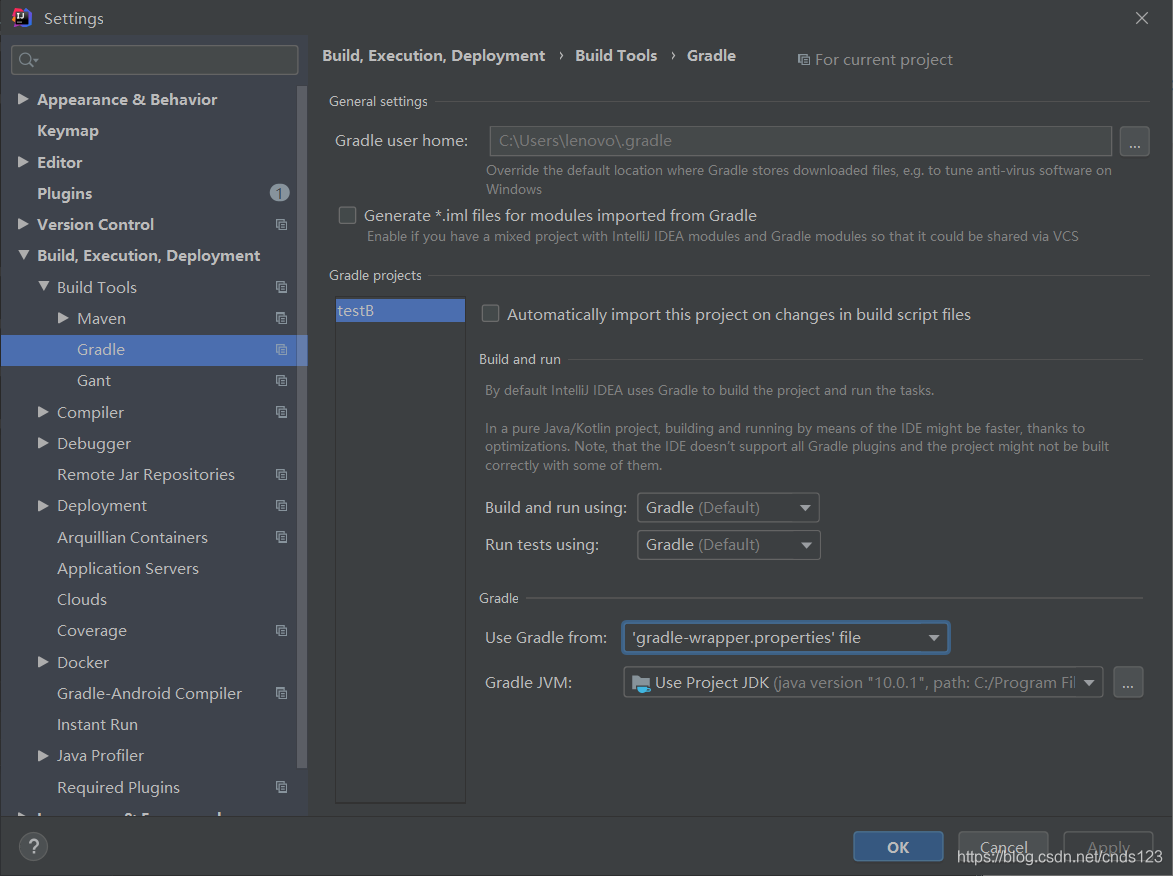Click the project-level icon beside Build Tools
1173x876 pixels.
(281, 287)
